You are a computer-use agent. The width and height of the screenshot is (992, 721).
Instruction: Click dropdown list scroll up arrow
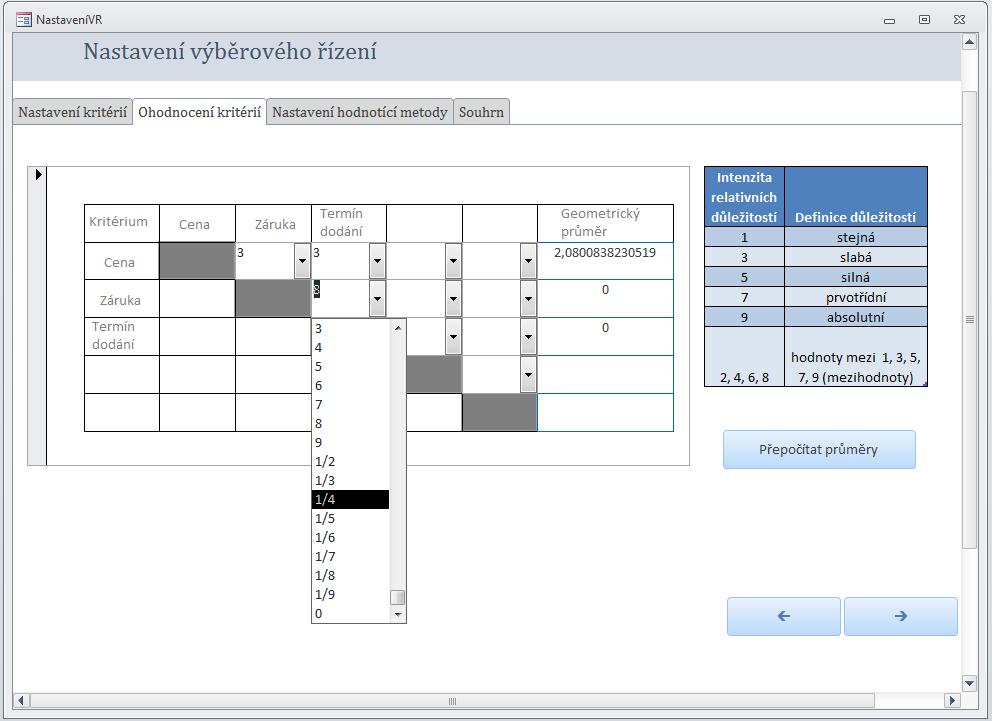tap(398, 328)
